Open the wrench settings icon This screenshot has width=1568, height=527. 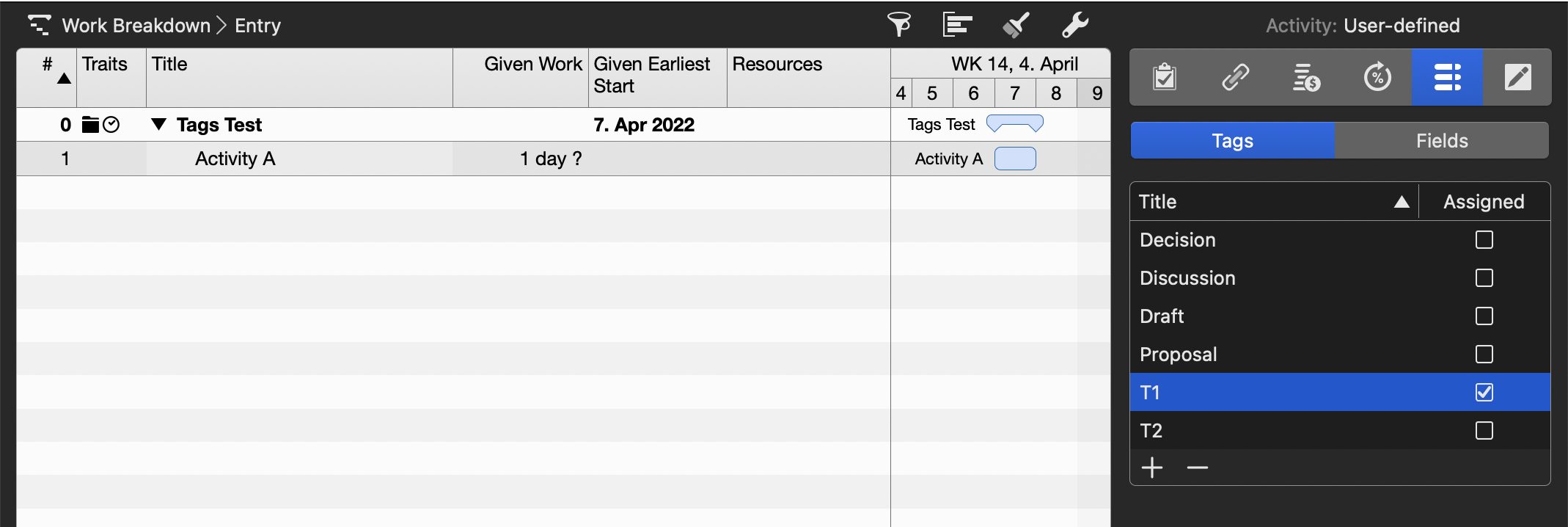[x=1075, y=25]
